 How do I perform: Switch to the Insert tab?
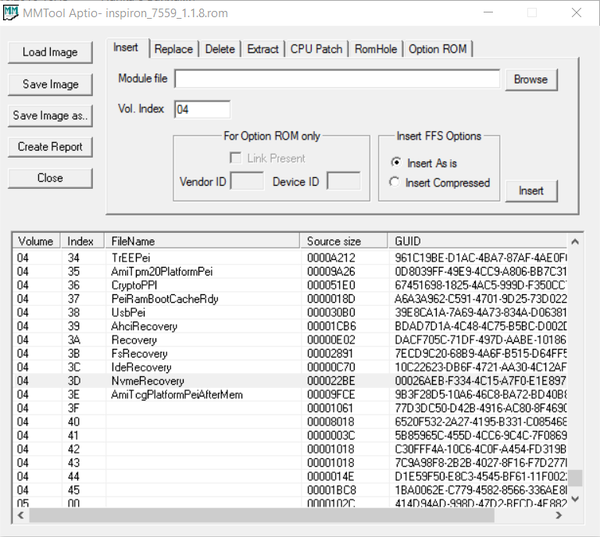click(126, 48)
